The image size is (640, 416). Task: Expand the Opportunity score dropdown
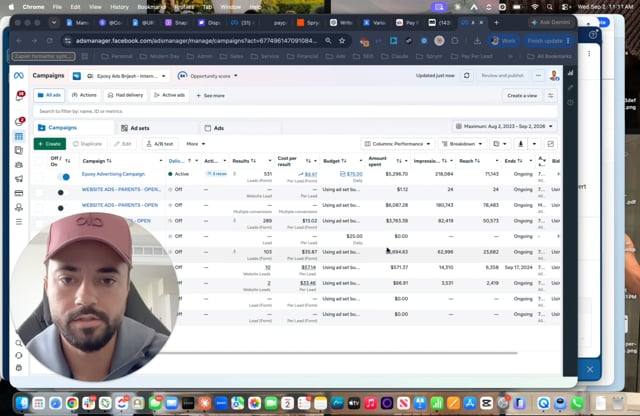(208, 76)
